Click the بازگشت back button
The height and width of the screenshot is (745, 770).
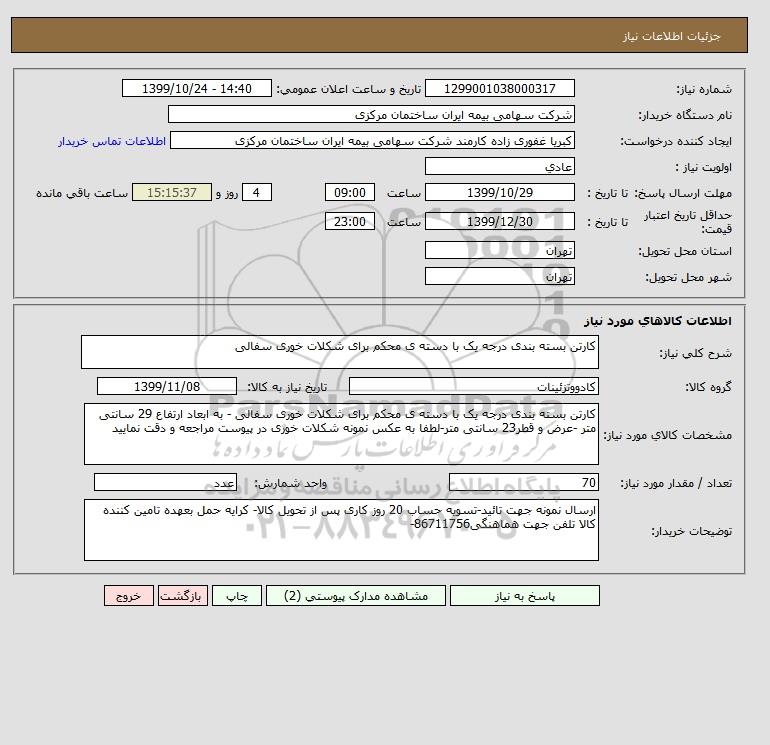(x=183, y=596)
